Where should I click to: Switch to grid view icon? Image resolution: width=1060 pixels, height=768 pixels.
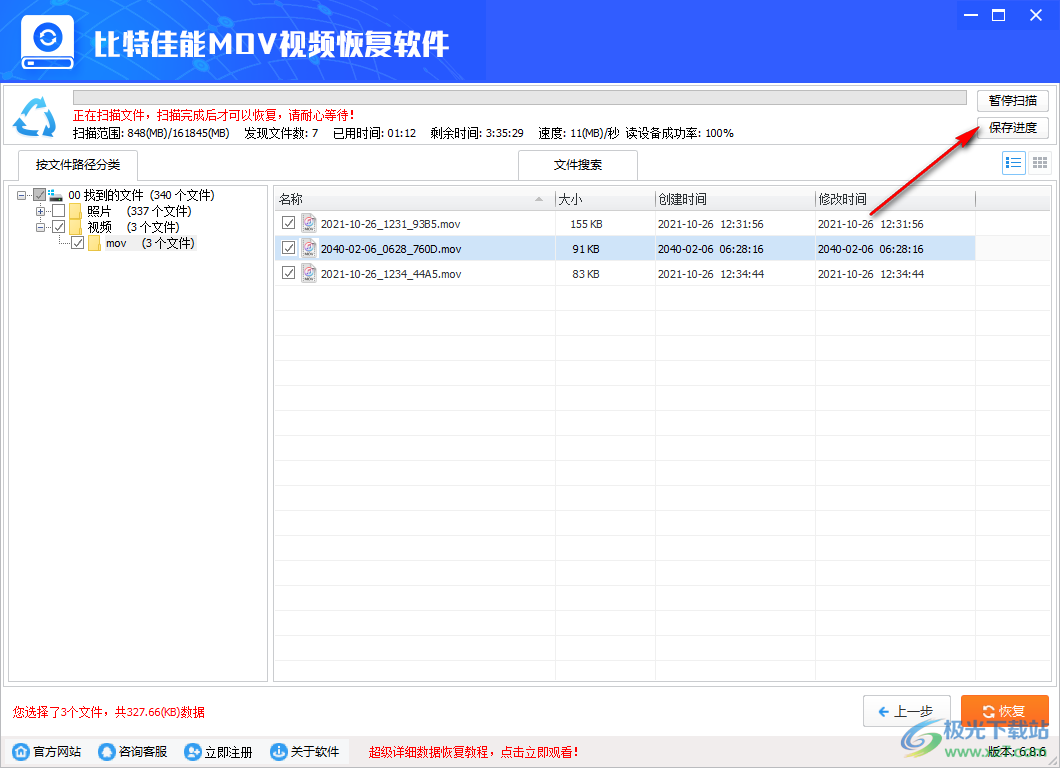coord(1039,162)
